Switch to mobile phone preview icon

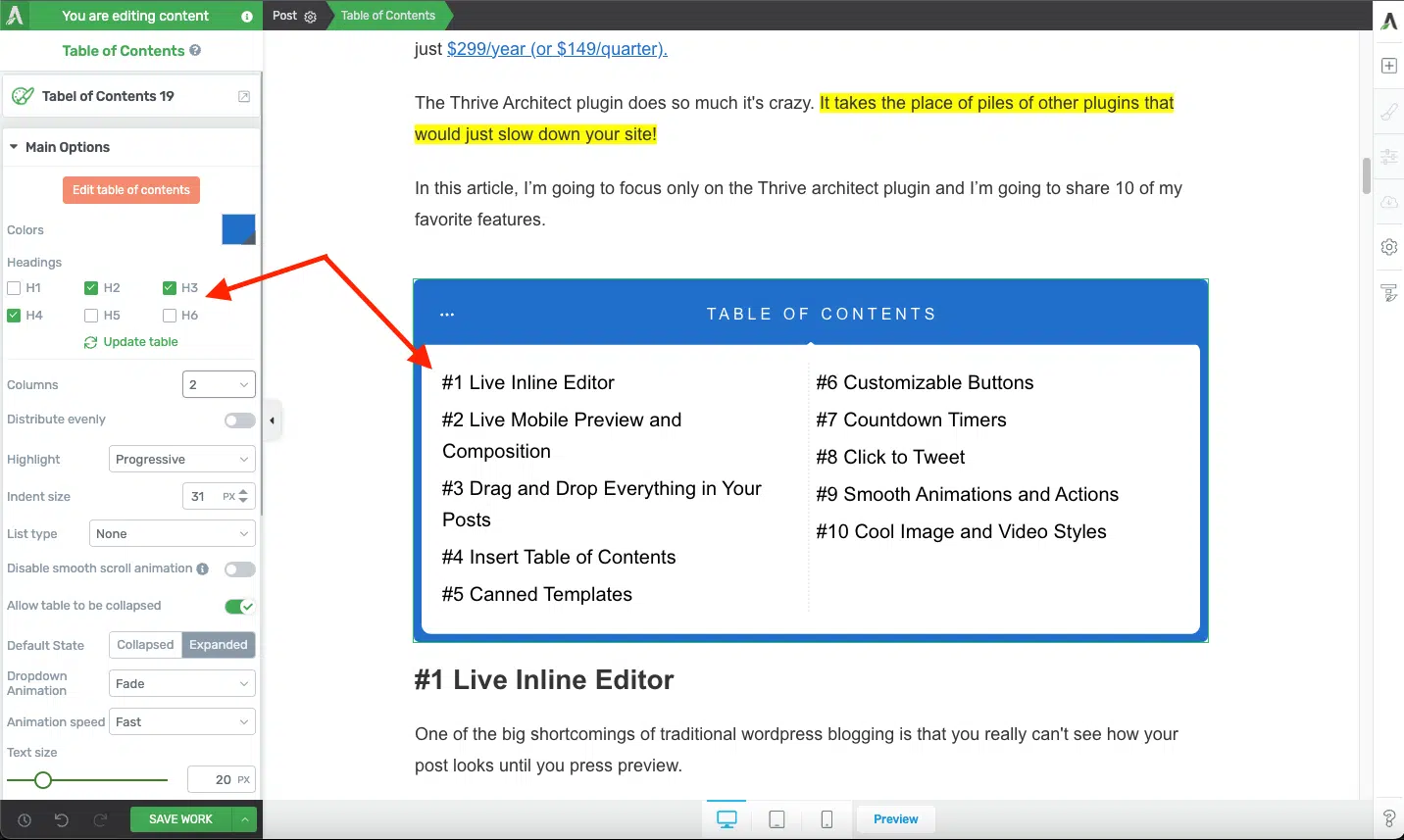point(827,819)
